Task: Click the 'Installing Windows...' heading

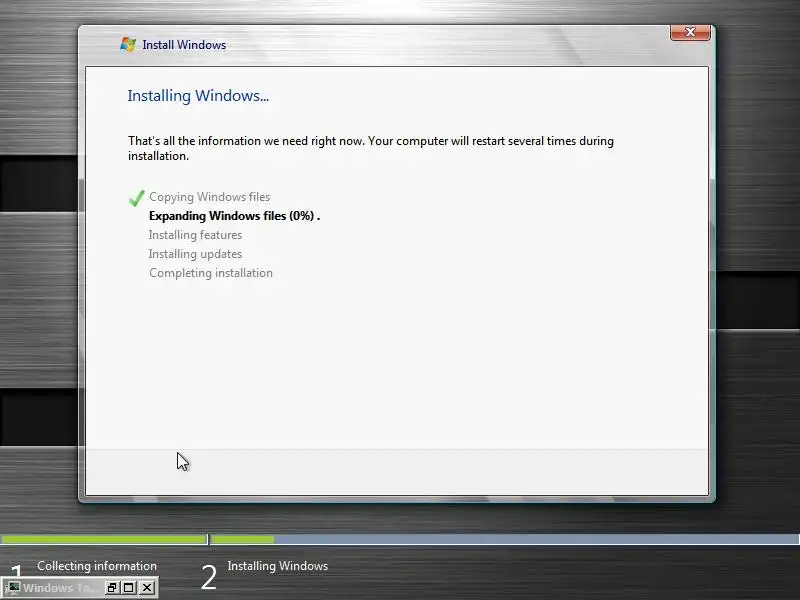Action: click(x=198, y=96)
